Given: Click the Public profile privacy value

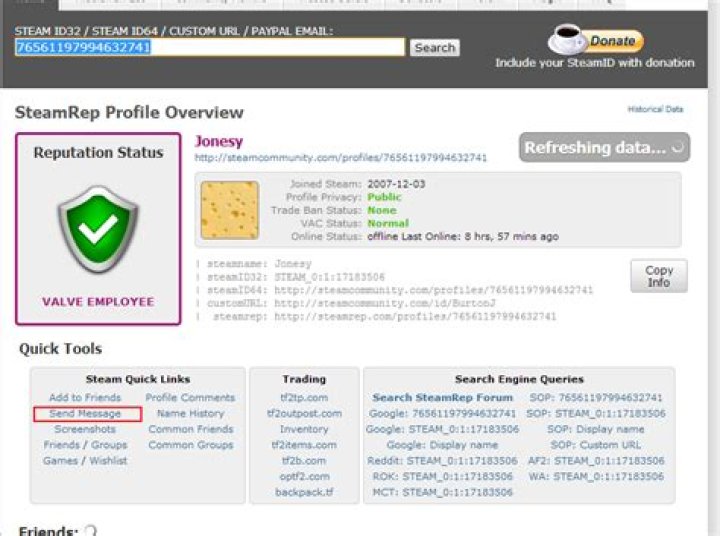Looking at the screenshot, I should point(384,197).
